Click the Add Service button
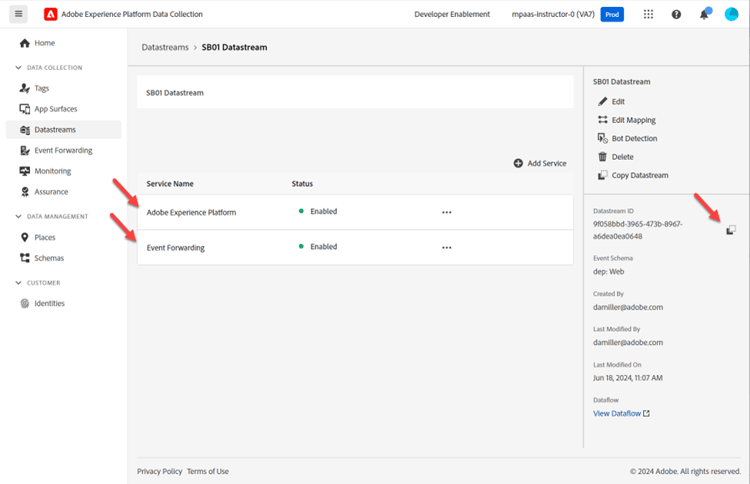 coord(540,163)
